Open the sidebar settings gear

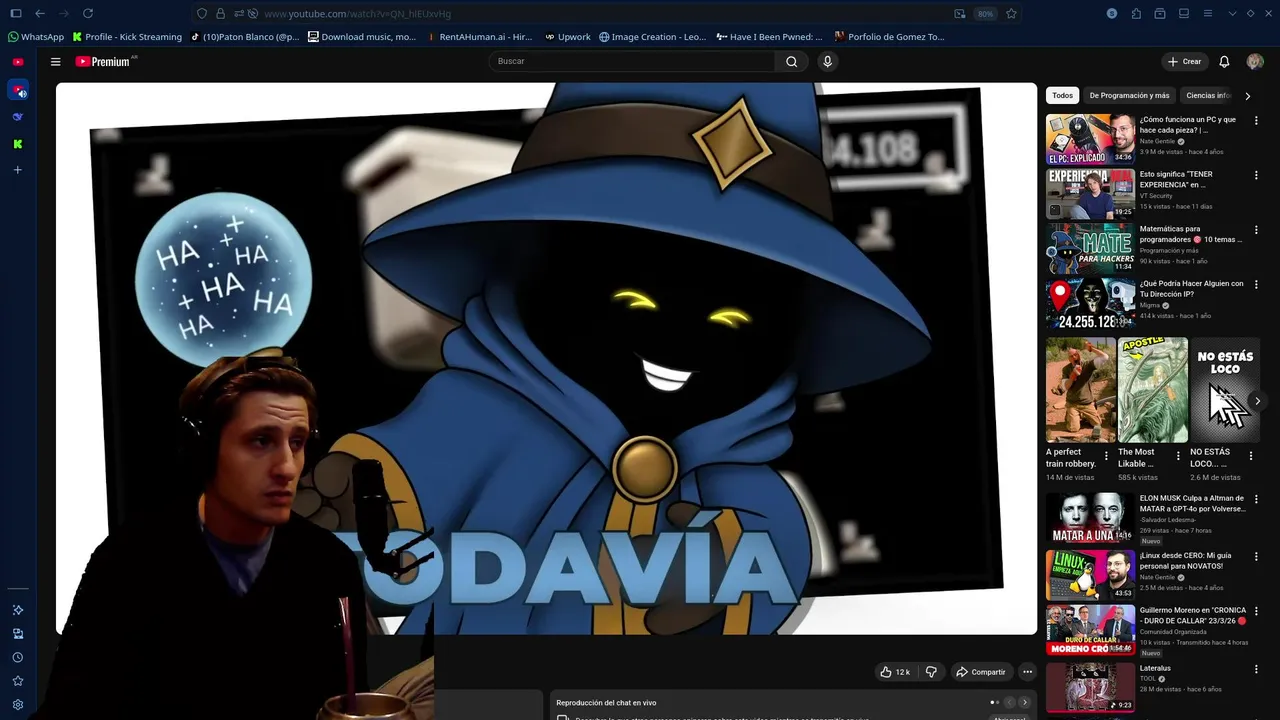[17, 705]
